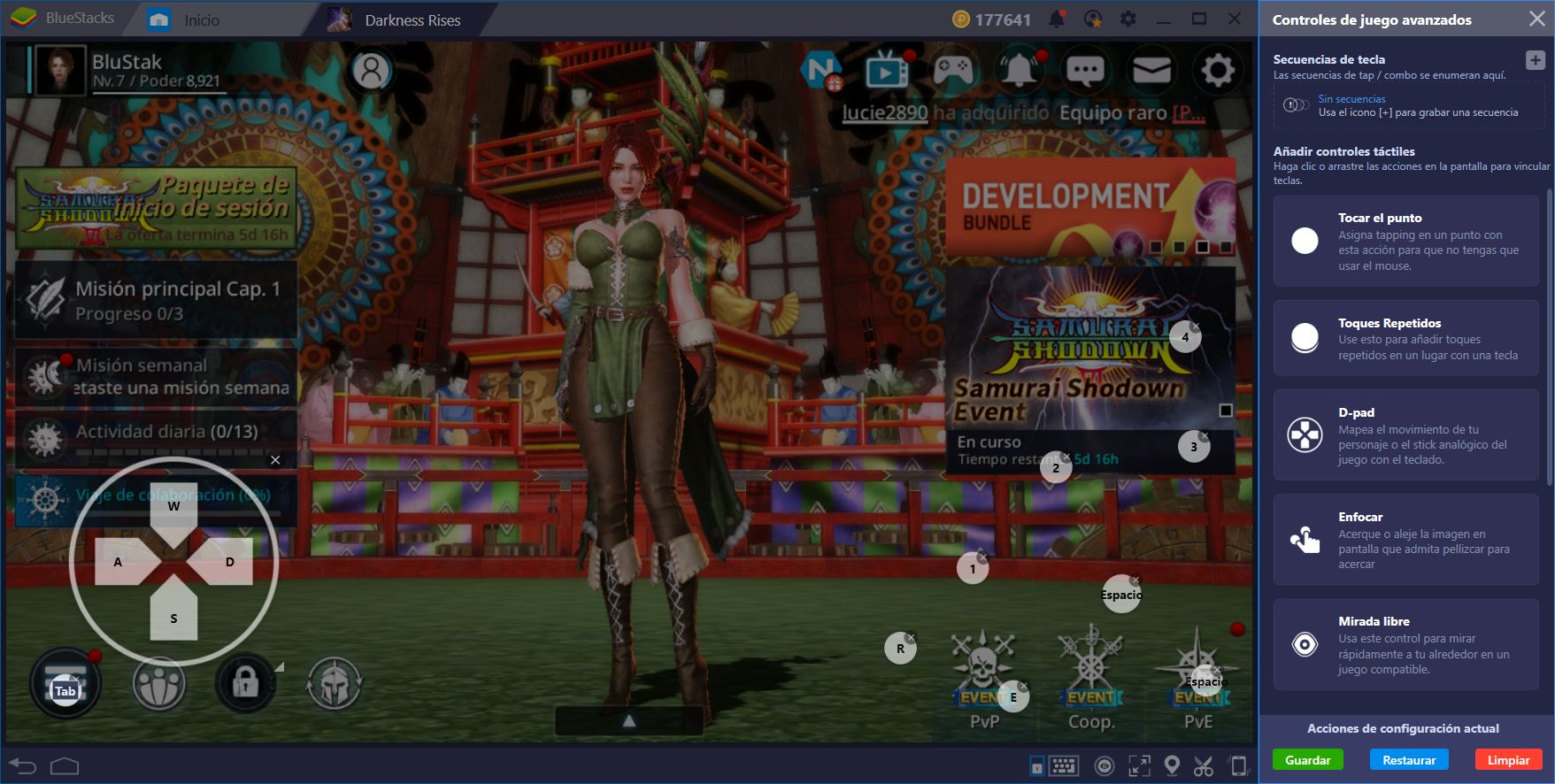Open the location pin tool

pos(1172,765)
